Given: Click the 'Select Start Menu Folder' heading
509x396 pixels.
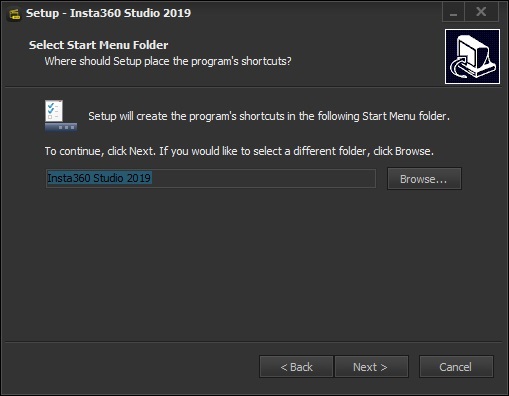Looking at the screenshot, I should coord(98,45).
